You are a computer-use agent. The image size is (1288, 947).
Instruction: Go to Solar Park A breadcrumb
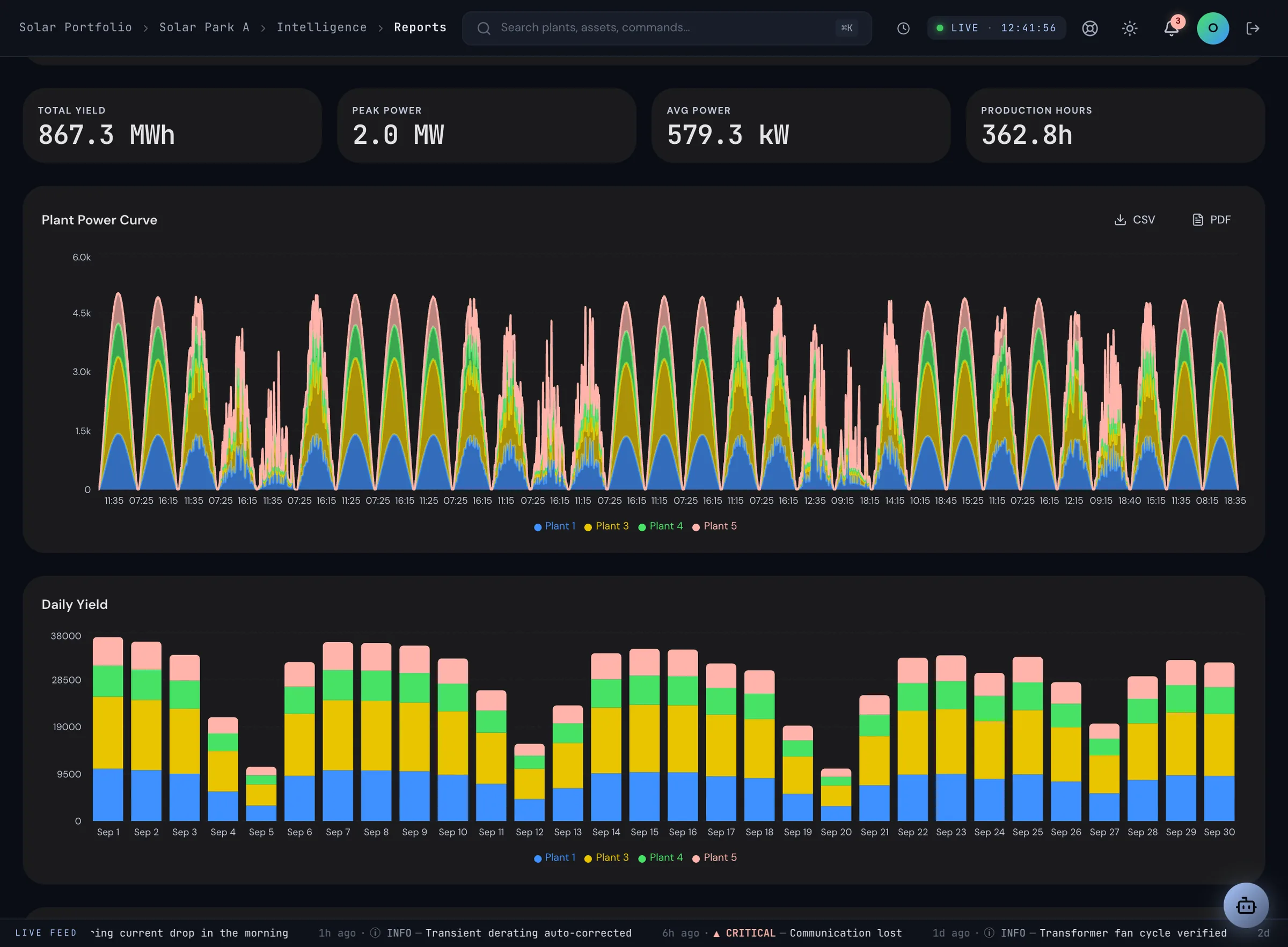[x=204, y=27]
